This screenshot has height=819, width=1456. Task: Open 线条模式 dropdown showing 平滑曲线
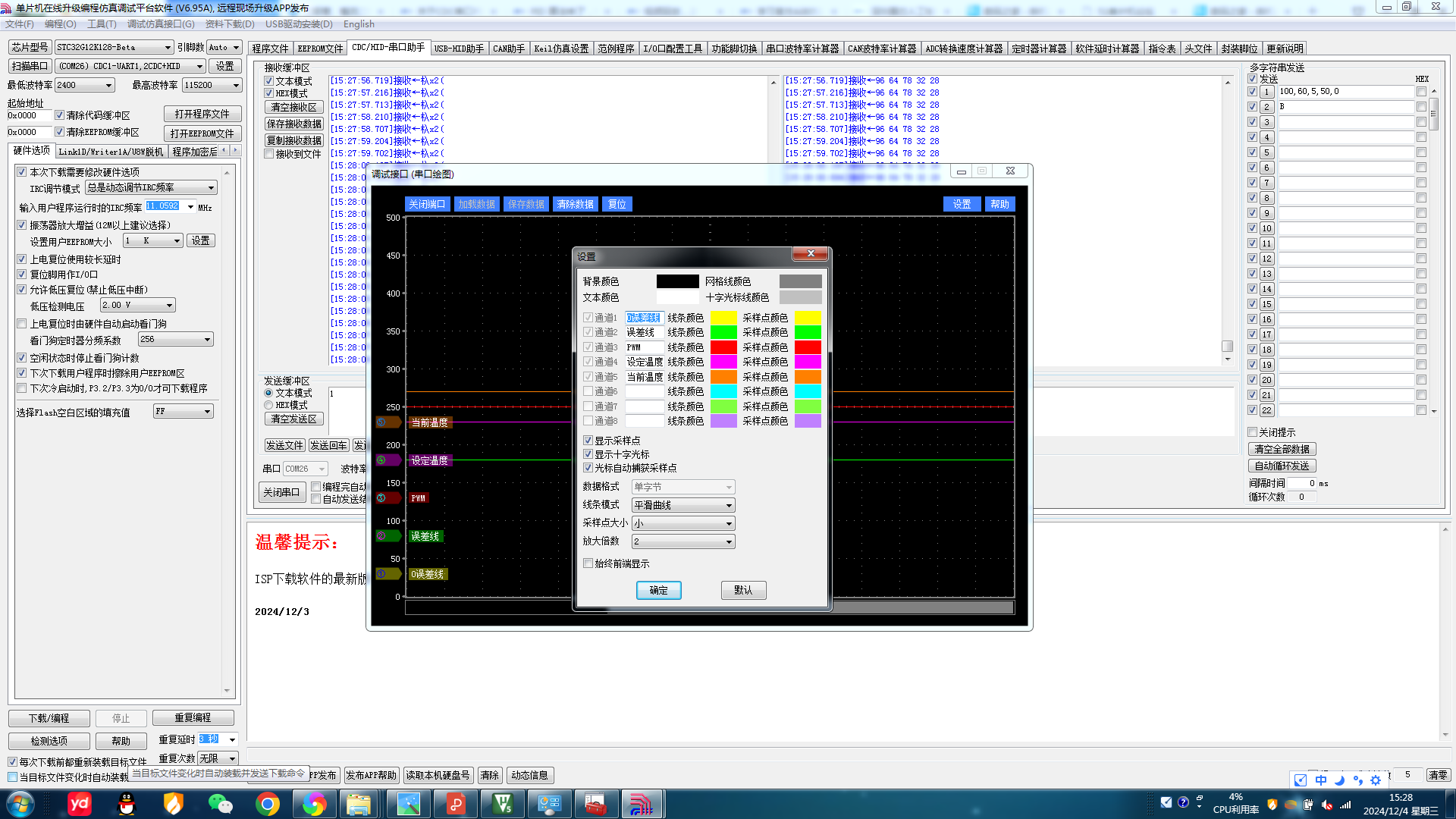pos(683,505)
